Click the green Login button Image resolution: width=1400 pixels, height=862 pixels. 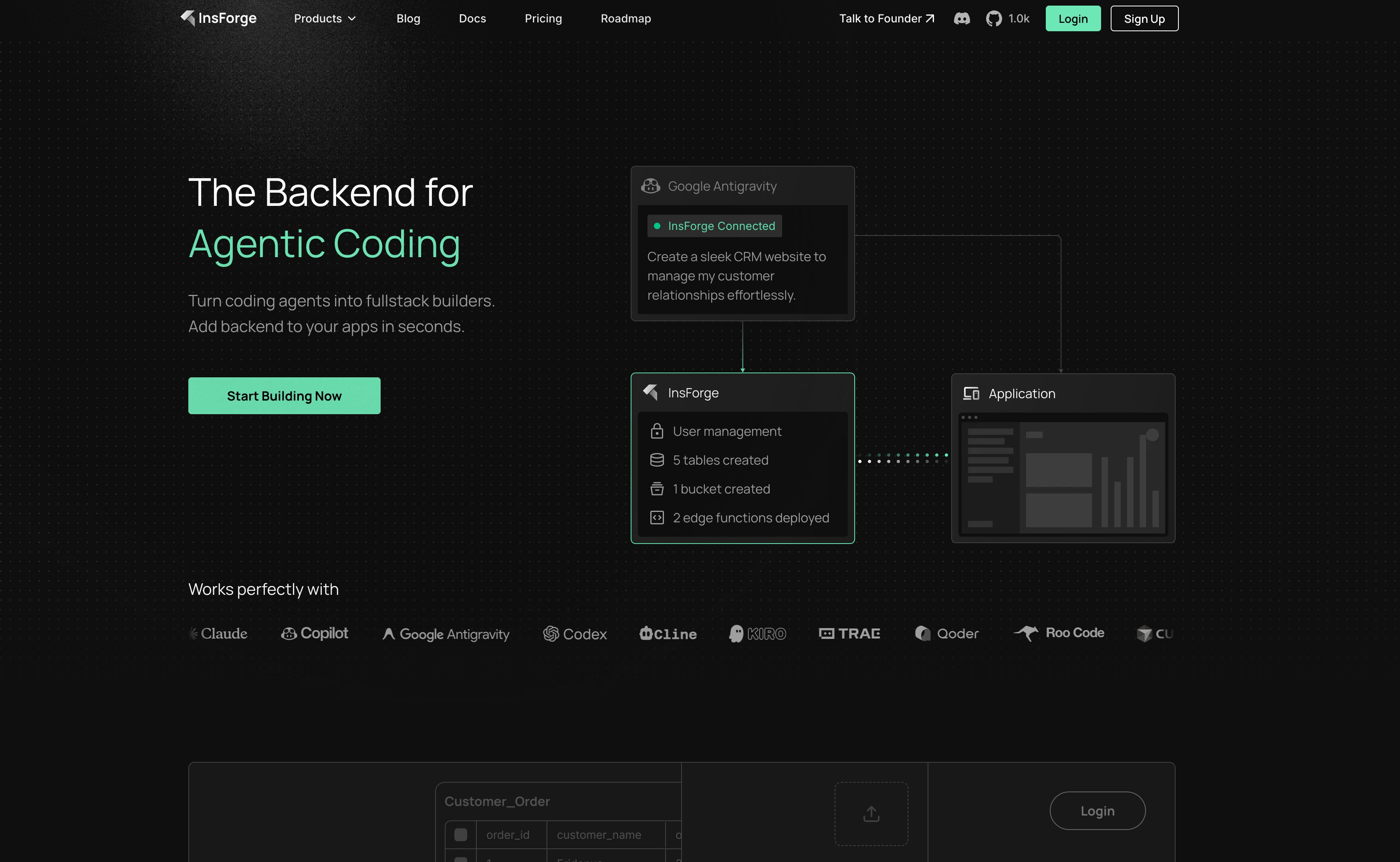click(1073, 19)
